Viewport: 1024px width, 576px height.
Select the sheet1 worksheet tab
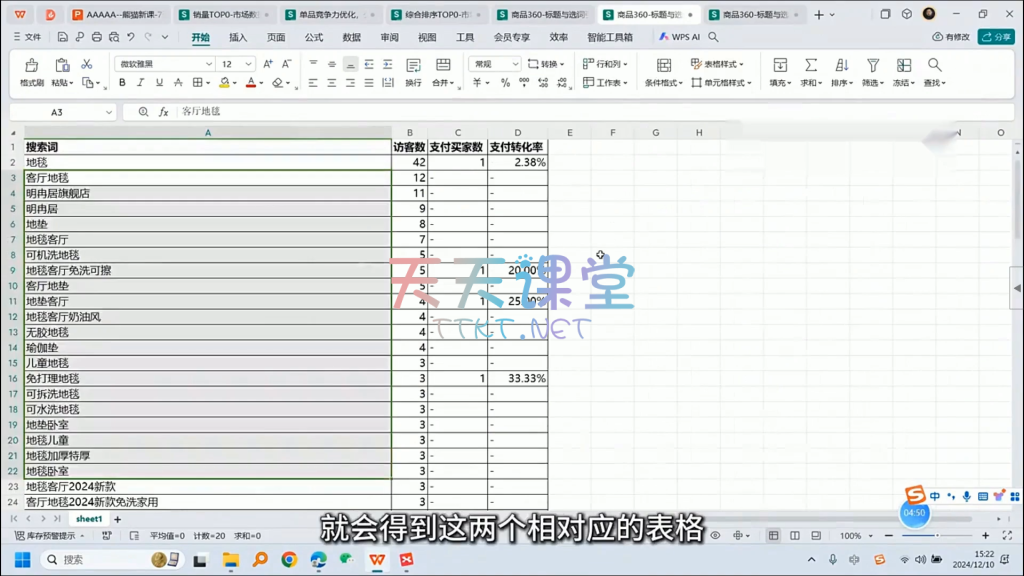[x=89, y=519]
